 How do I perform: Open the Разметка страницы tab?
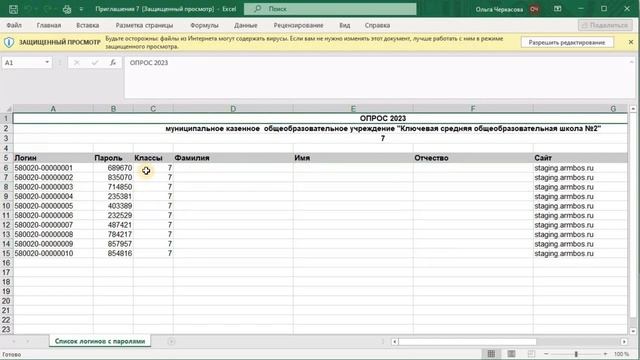(x=144, y=25)
